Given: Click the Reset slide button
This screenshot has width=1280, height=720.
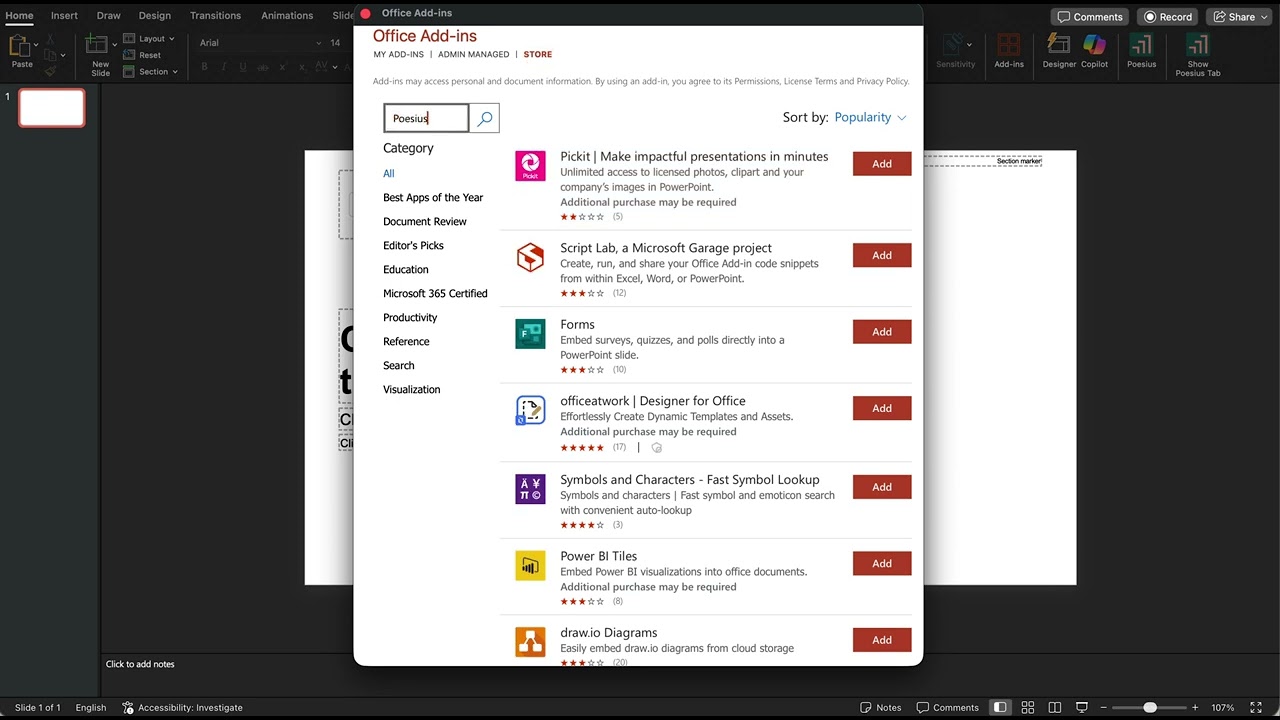Looking at the screenshot, I should pyautogui.click(x=142, y=55).
